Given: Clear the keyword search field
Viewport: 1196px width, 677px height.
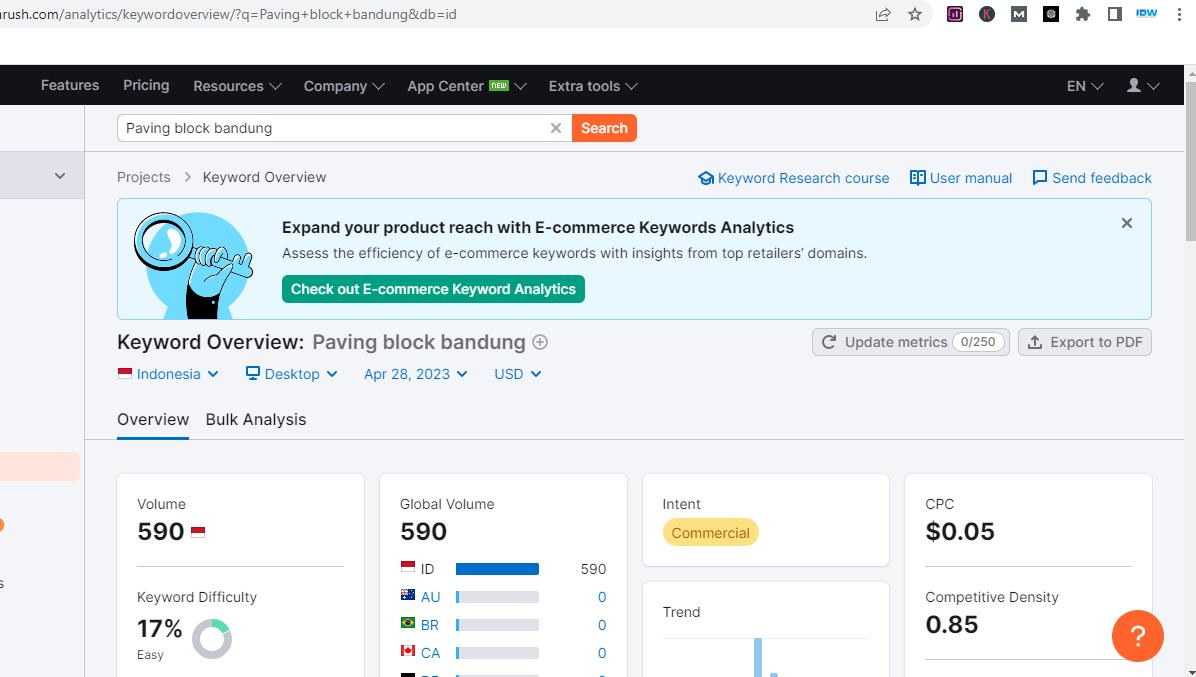Looking at the screenshot, I should 555,128.
